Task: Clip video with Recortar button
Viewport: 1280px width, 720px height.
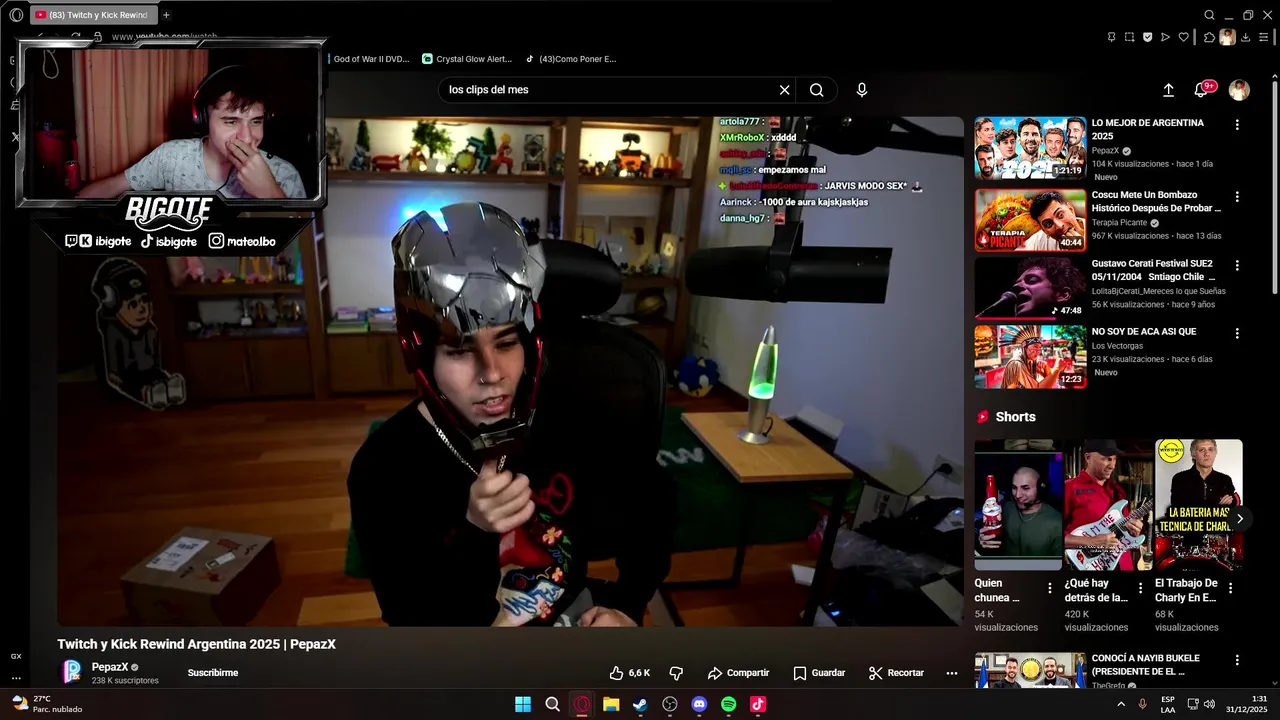Action: [896, 673]
